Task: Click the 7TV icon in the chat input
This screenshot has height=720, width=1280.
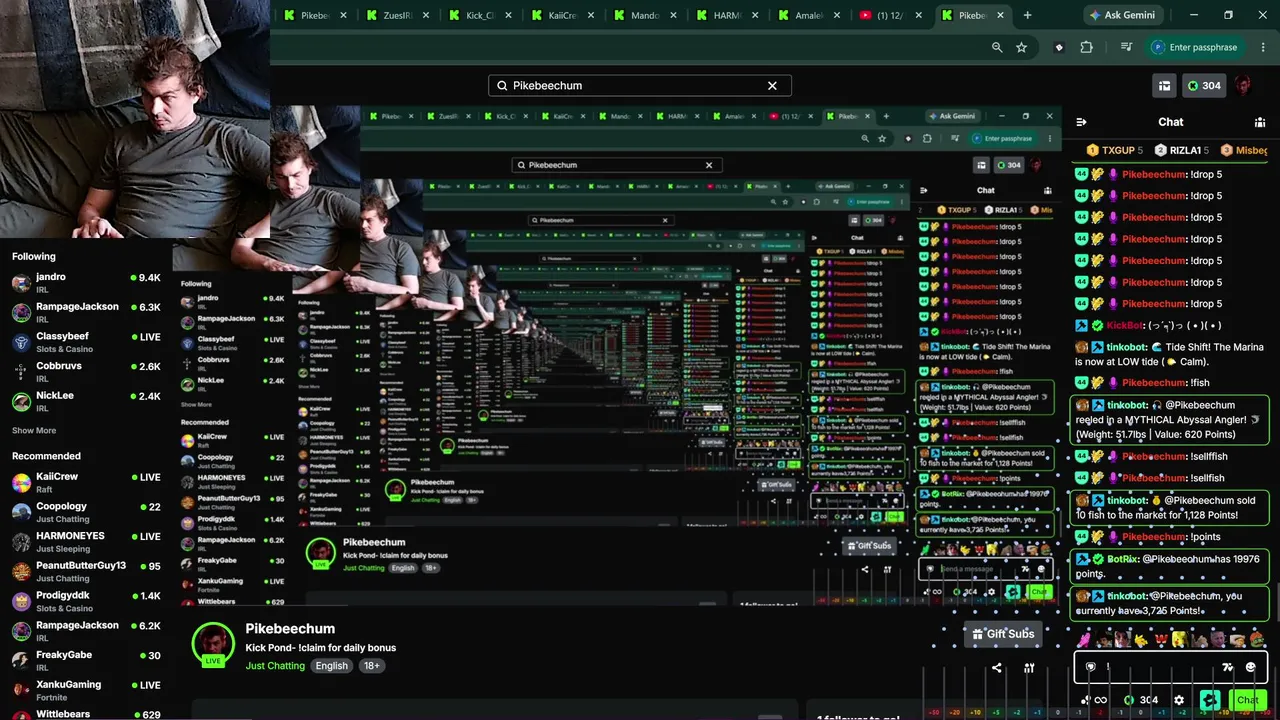Action: 1228,667
